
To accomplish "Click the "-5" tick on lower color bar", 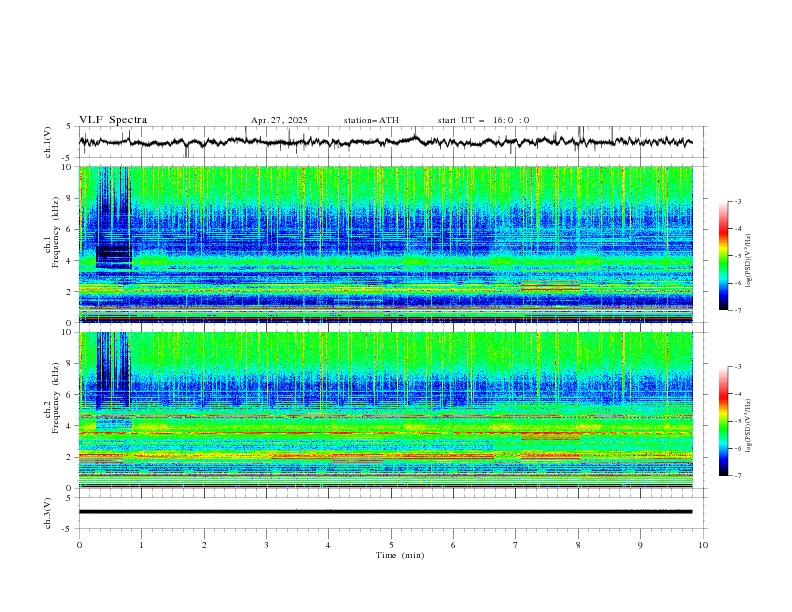I will coord(738,421).
